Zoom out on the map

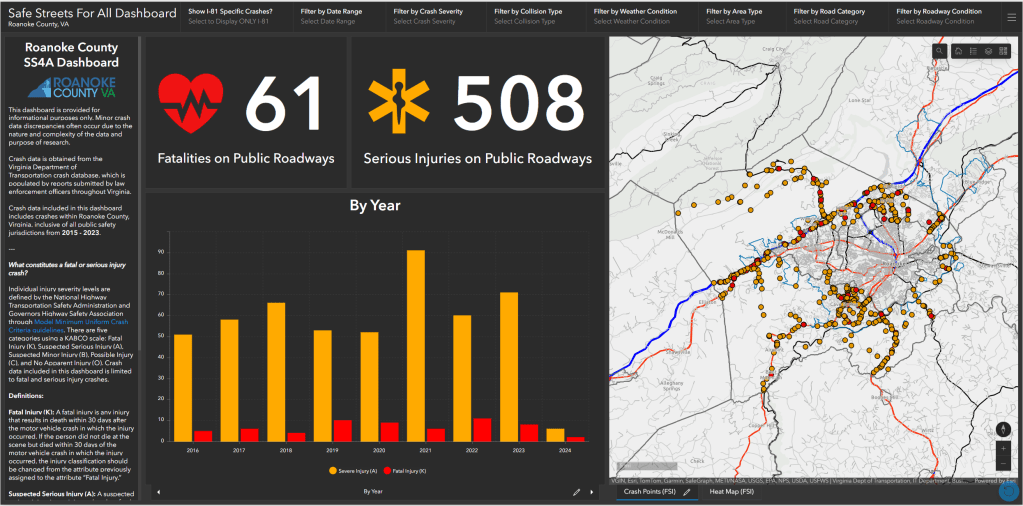1003,465
